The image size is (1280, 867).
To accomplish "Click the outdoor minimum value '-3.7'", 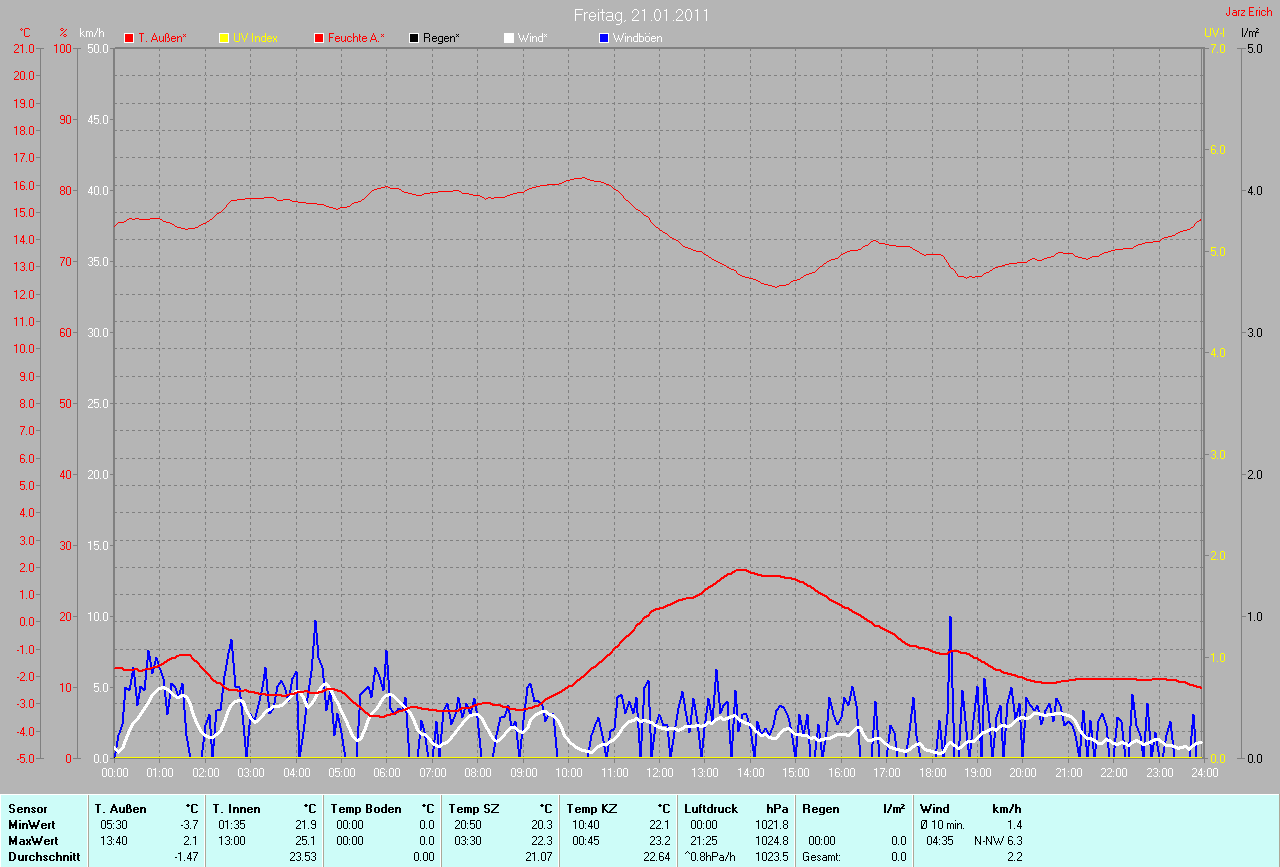I will [190, 825].
